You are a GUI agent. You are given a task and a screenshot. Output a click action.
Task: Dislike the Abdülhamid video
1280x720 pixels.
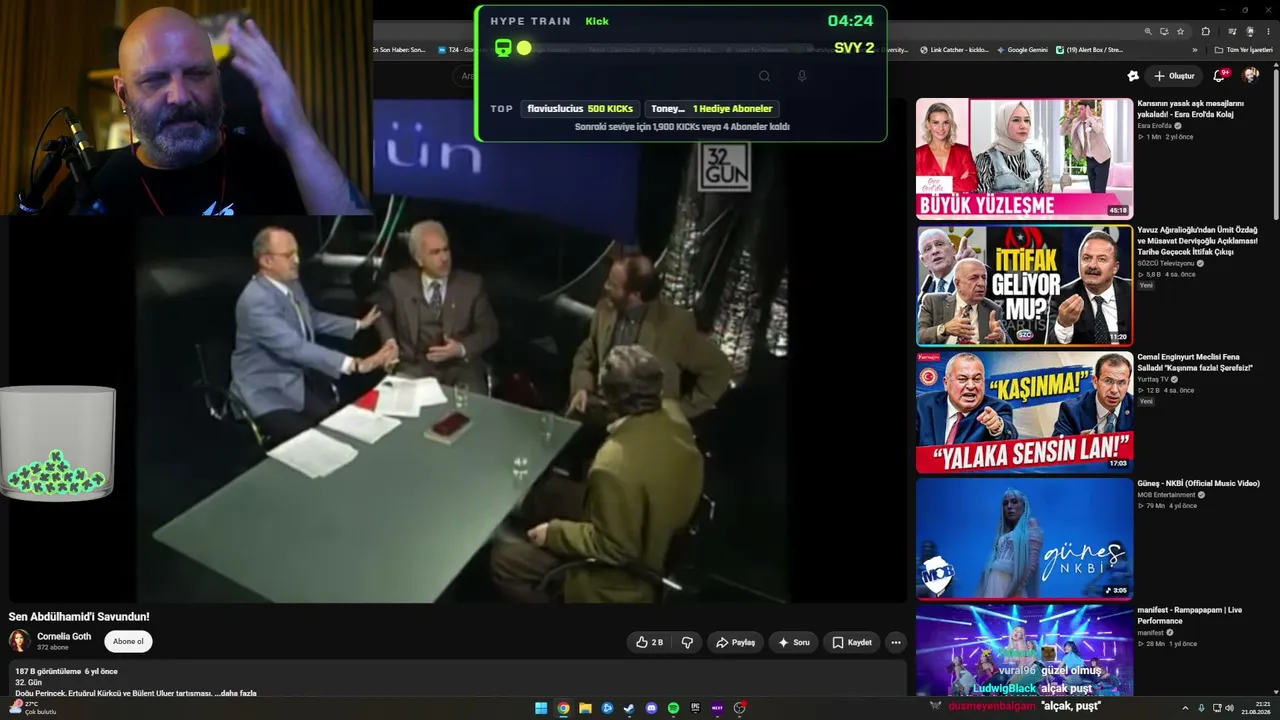687,642
